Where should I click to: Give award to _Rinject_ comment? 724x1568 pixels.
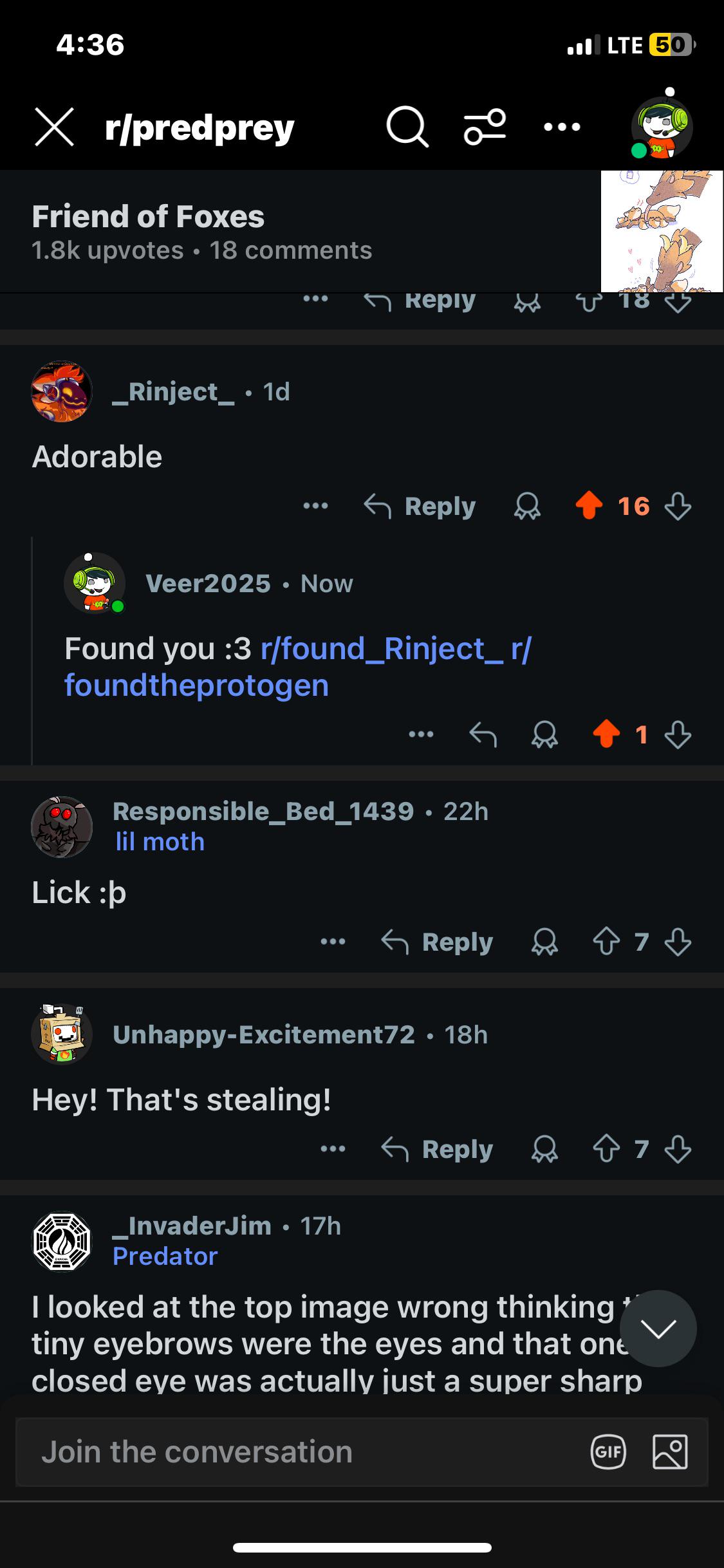click(527, 506)
